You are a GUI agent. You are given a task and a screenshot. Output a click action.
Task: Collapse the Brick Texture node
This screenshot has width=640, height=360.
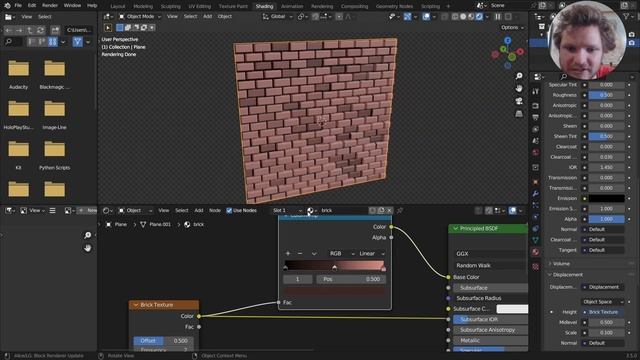point(136,305)
